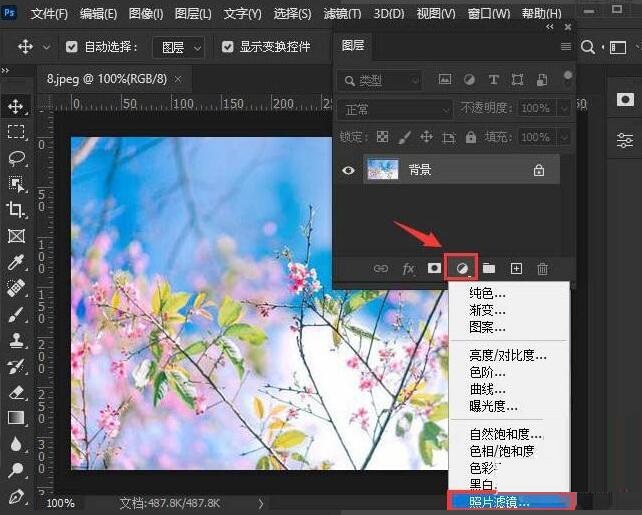Select the History Brush tool
Image resolution: width=642 pixels, height=515 pixels.
pyautogui.click(x=16, y=366)
